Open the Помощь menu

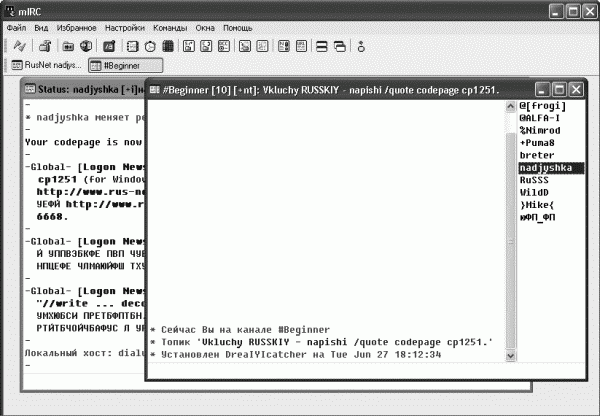pos(238,28)
